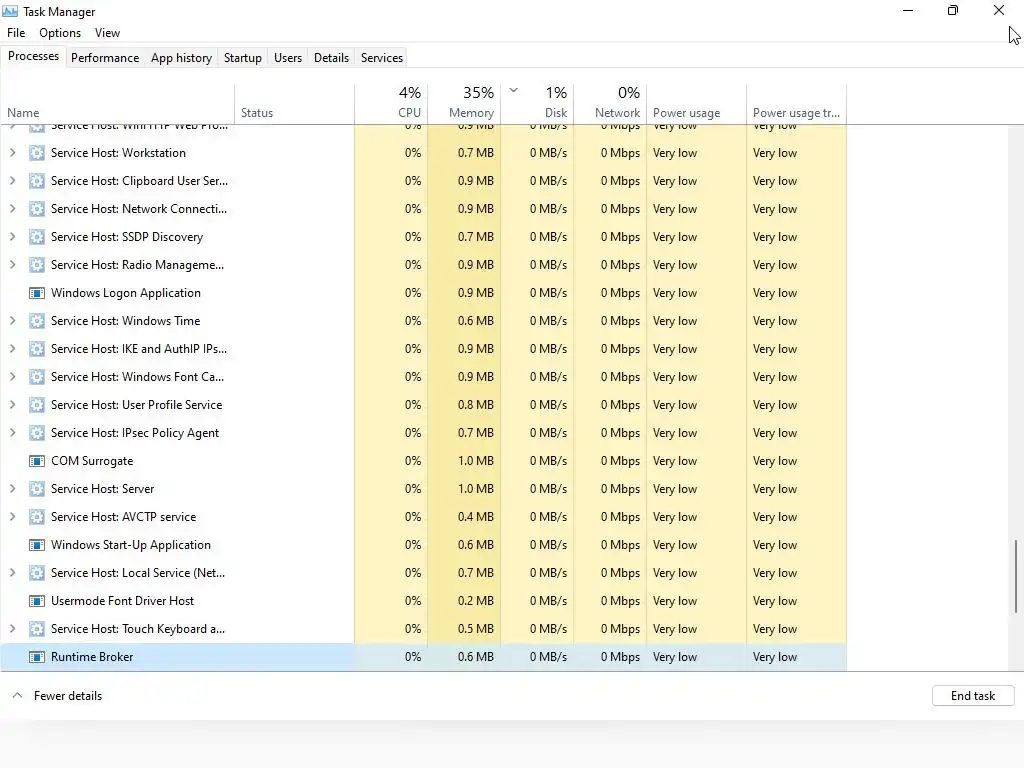
Task: Open the View menu
Action: tap(107, 33)
